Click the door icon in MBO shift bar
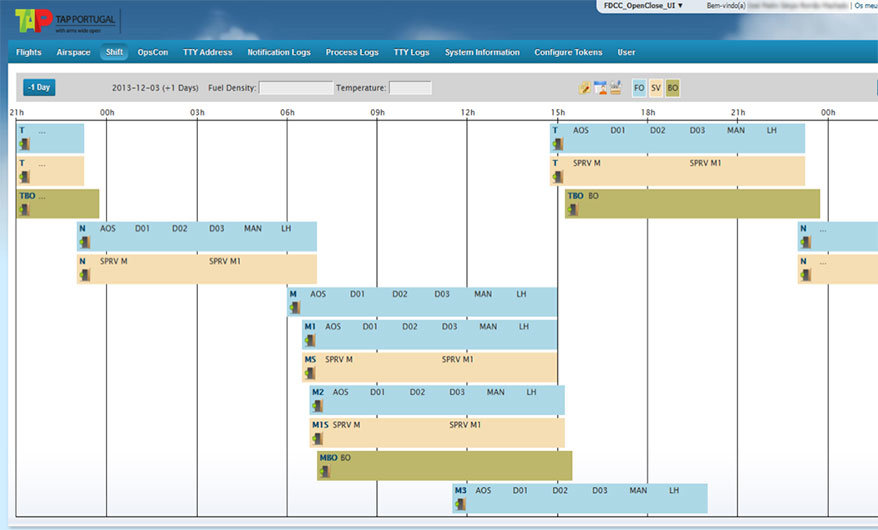 coord(324,472)
